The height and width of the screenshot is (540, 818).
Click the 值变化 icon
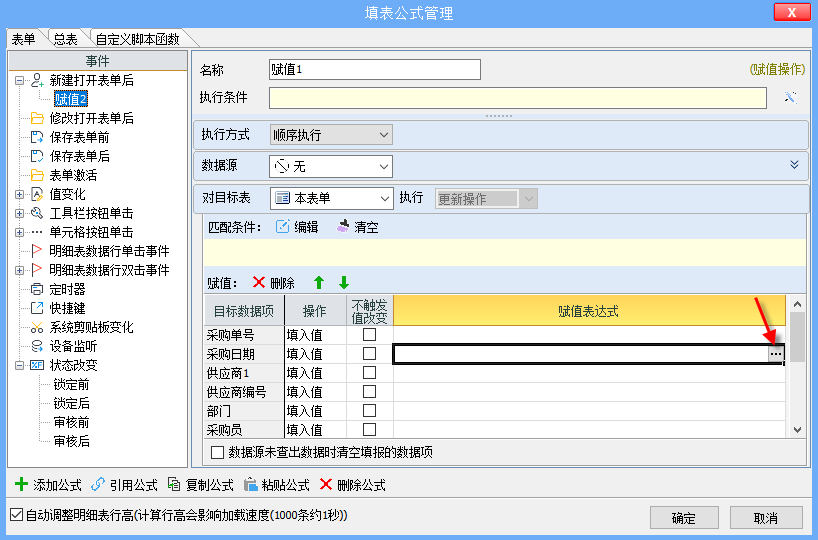37,194
